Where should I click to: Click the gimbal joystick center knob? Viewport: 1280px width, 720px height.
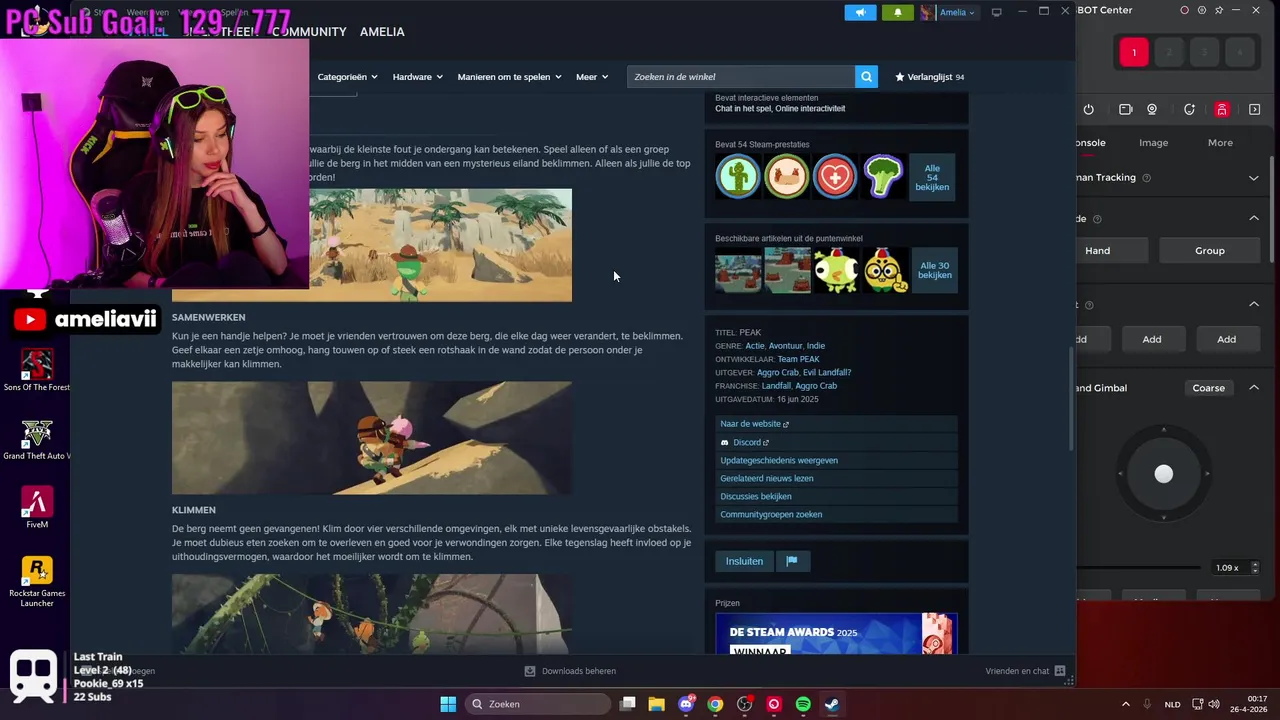1163,474
